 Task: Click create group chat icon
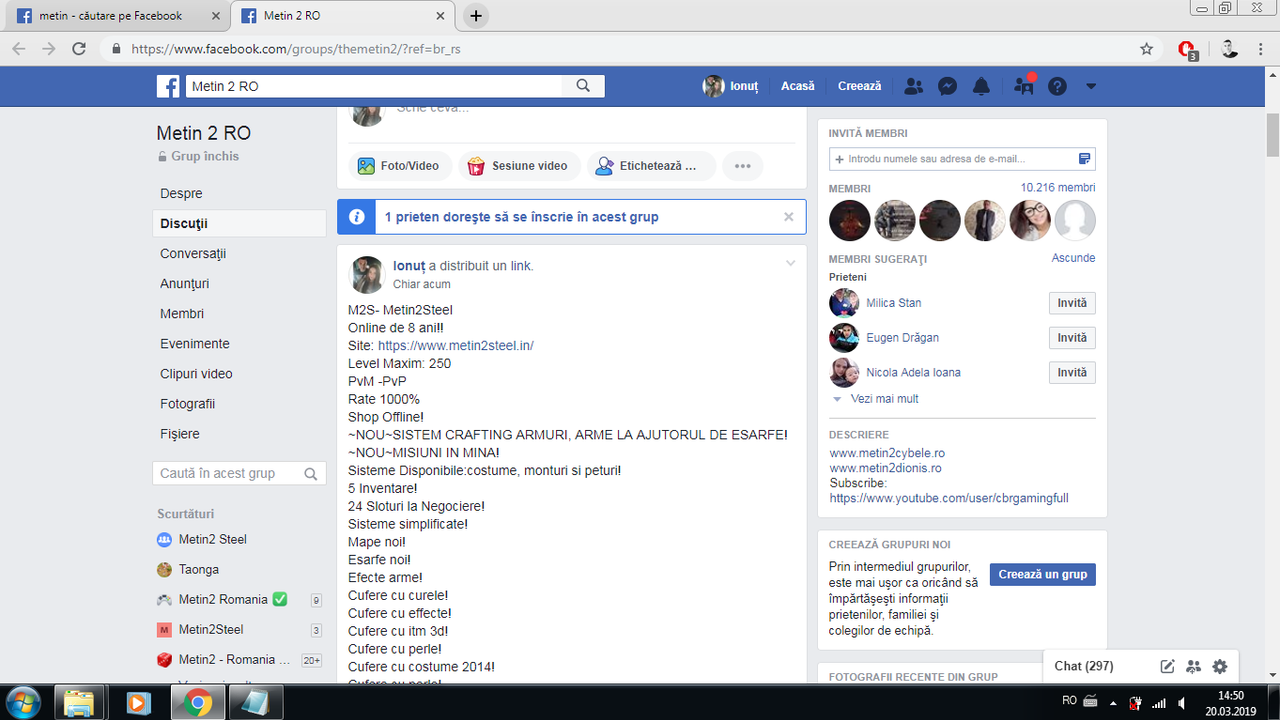tap(1193, 666)
